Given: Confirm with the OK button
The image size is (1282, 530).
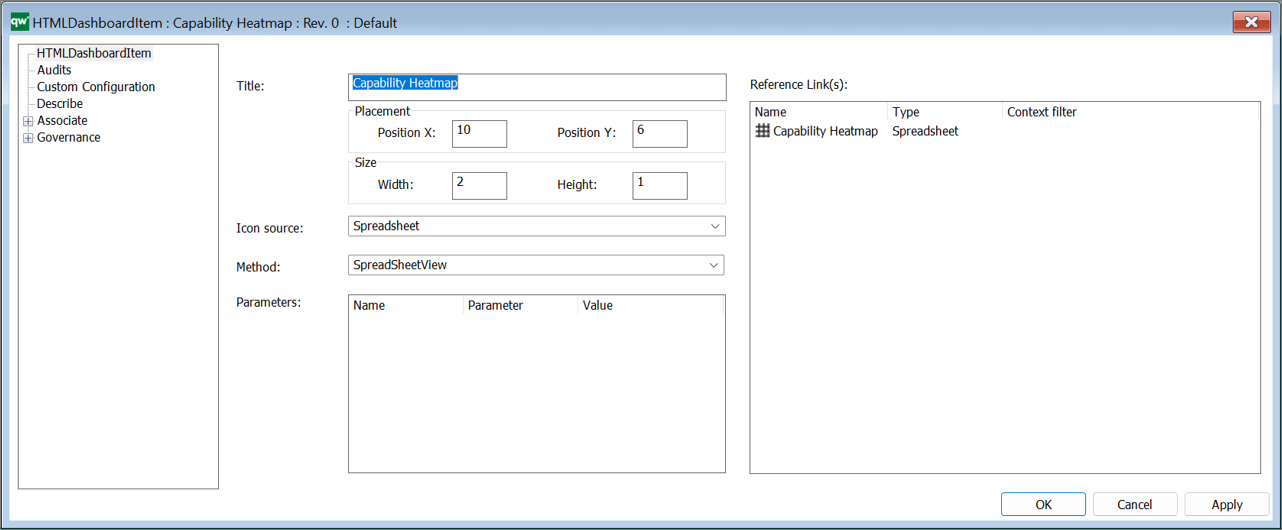Looking at the screenshot, I should (1043, 504).
